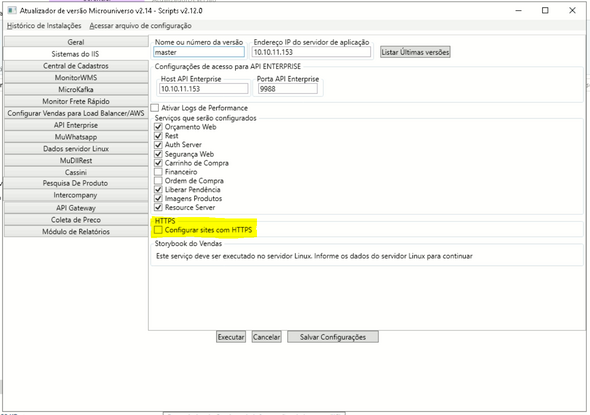The width and height of the screenshot is (590, 415).
Task: Click the Executar button
Action: point(231,337)
